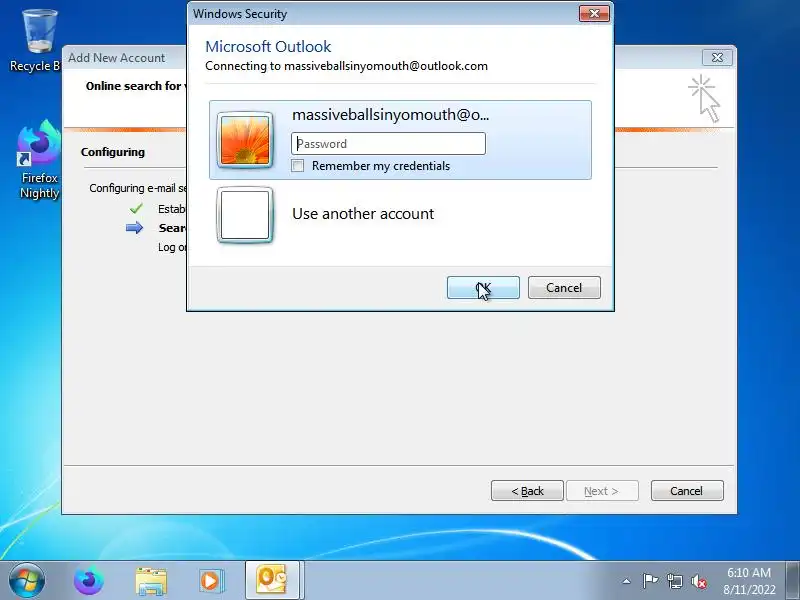
Task: Enable Remember my credentials checkbox
Action: point(297,166)
